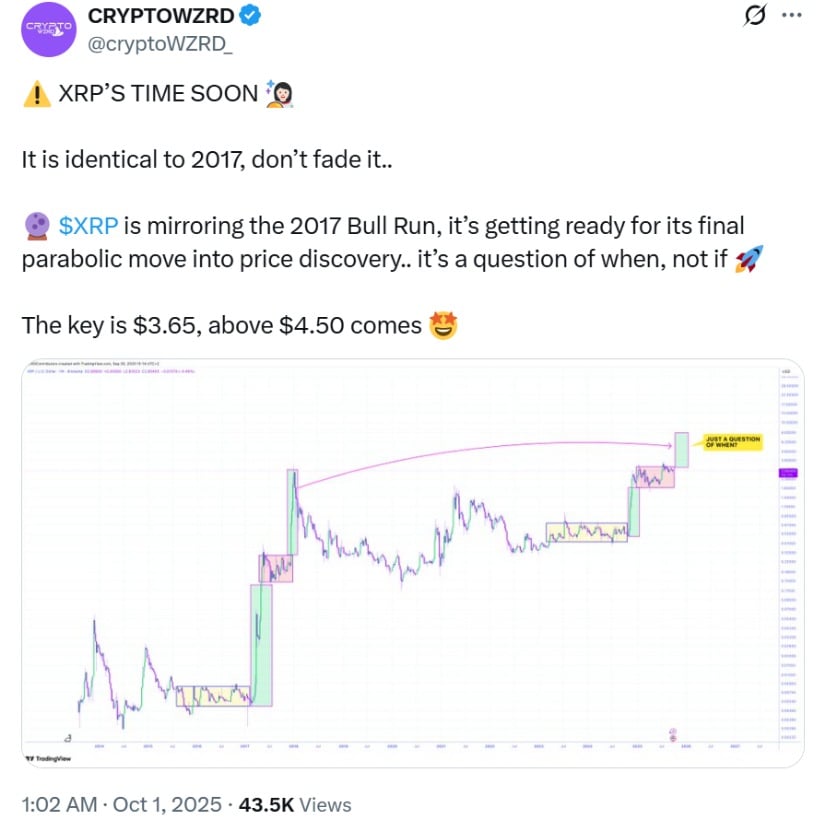Click the star-struck face emoji
Viewport: 825px width, 819px height.
tap(442, 325)
